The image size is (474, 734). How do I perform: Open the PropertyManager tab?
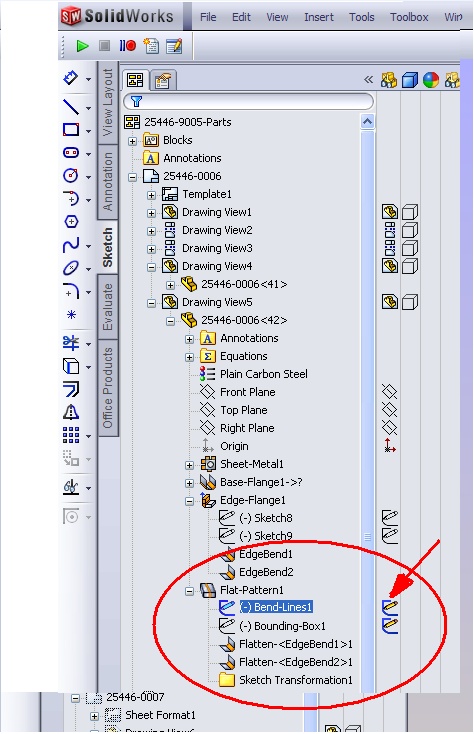[162, 81]
